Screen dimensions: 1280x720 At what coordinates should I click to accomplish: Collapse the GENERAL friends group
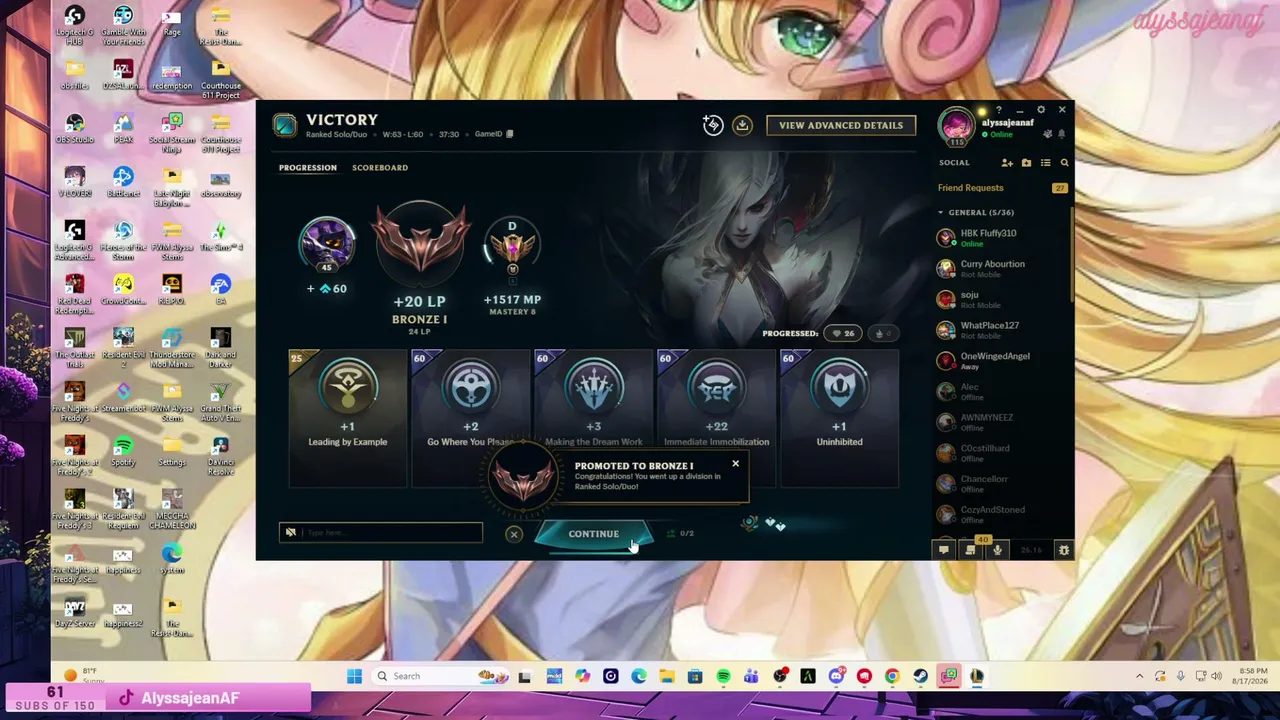pos(941,212)
